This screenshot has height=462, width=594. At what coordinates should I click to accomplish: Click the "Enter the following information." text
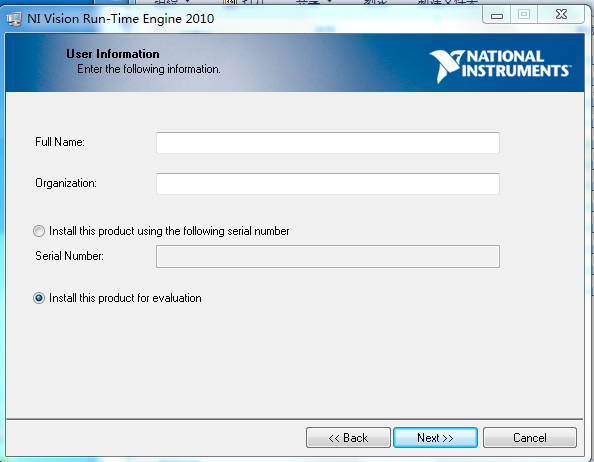click(148, 69)
